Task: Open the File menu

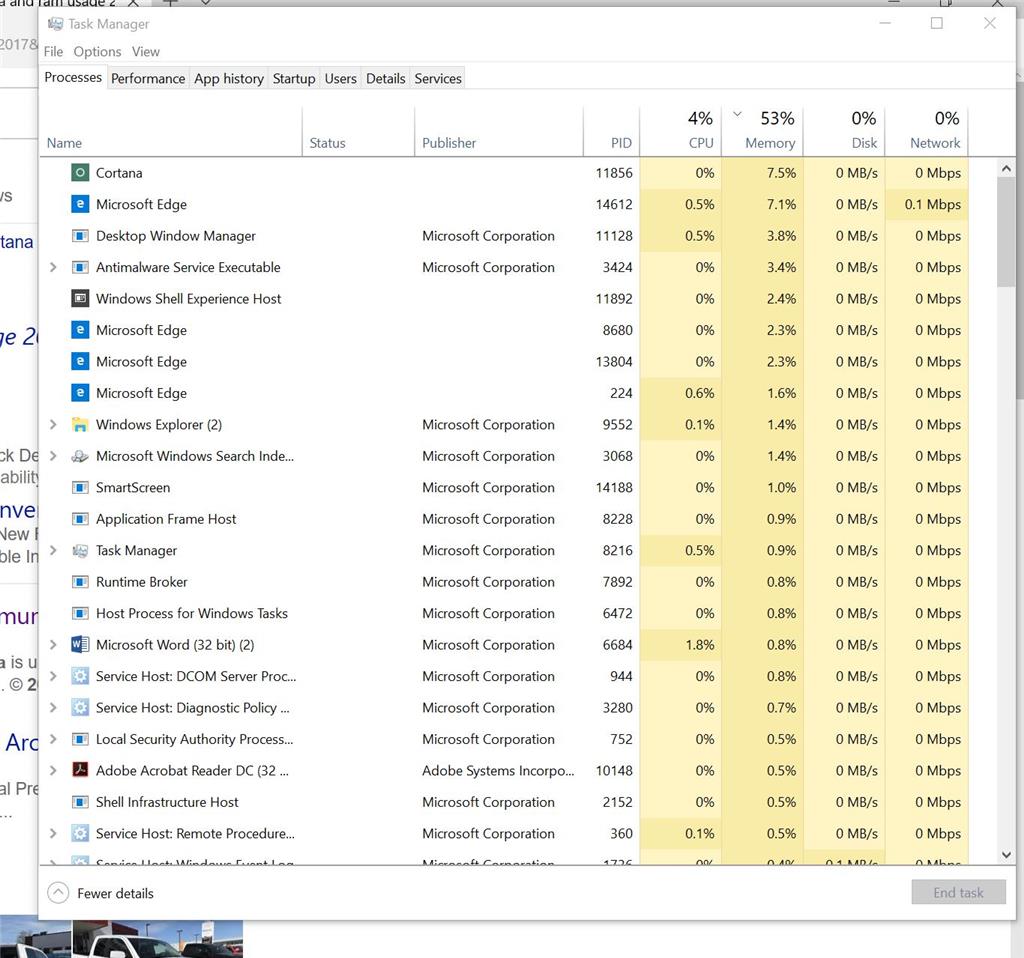Action: point(54,52)
